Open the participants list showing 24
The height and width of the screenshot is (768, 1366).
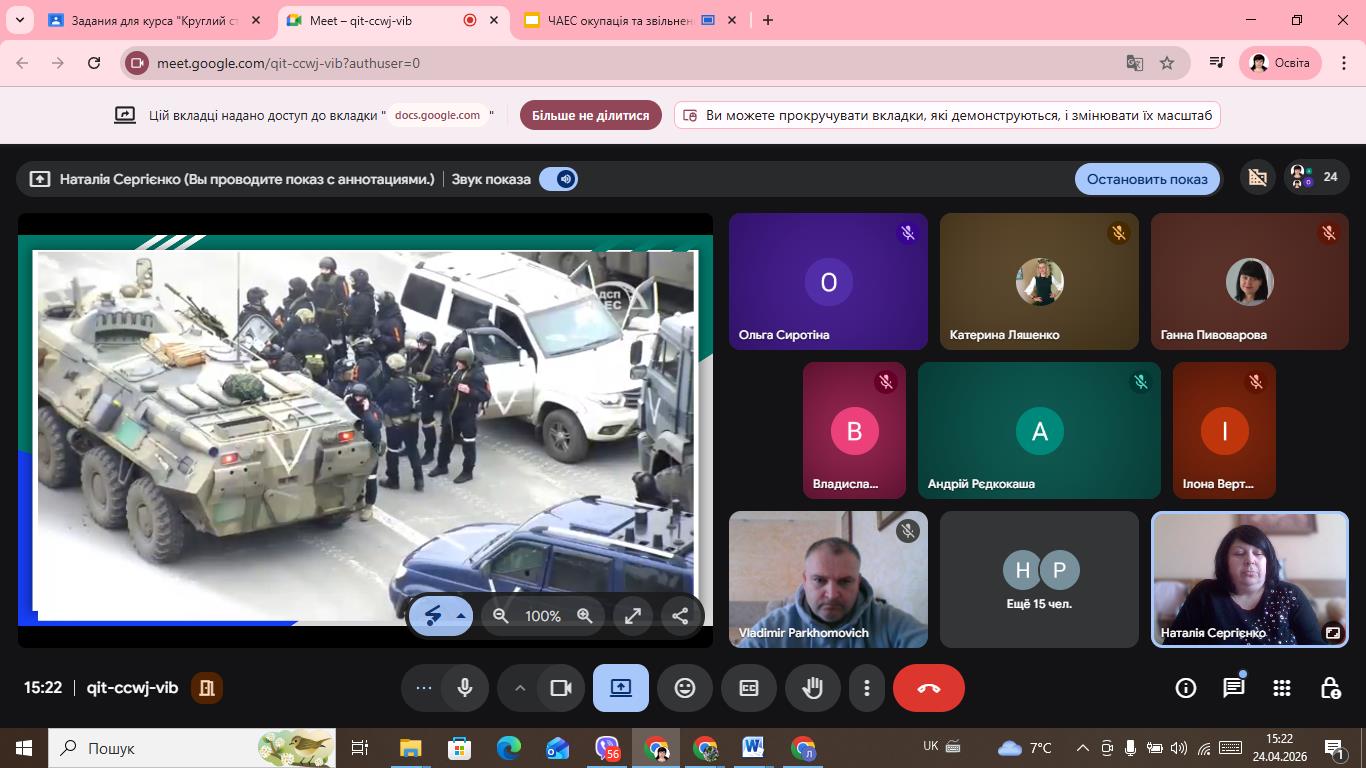1316,178
